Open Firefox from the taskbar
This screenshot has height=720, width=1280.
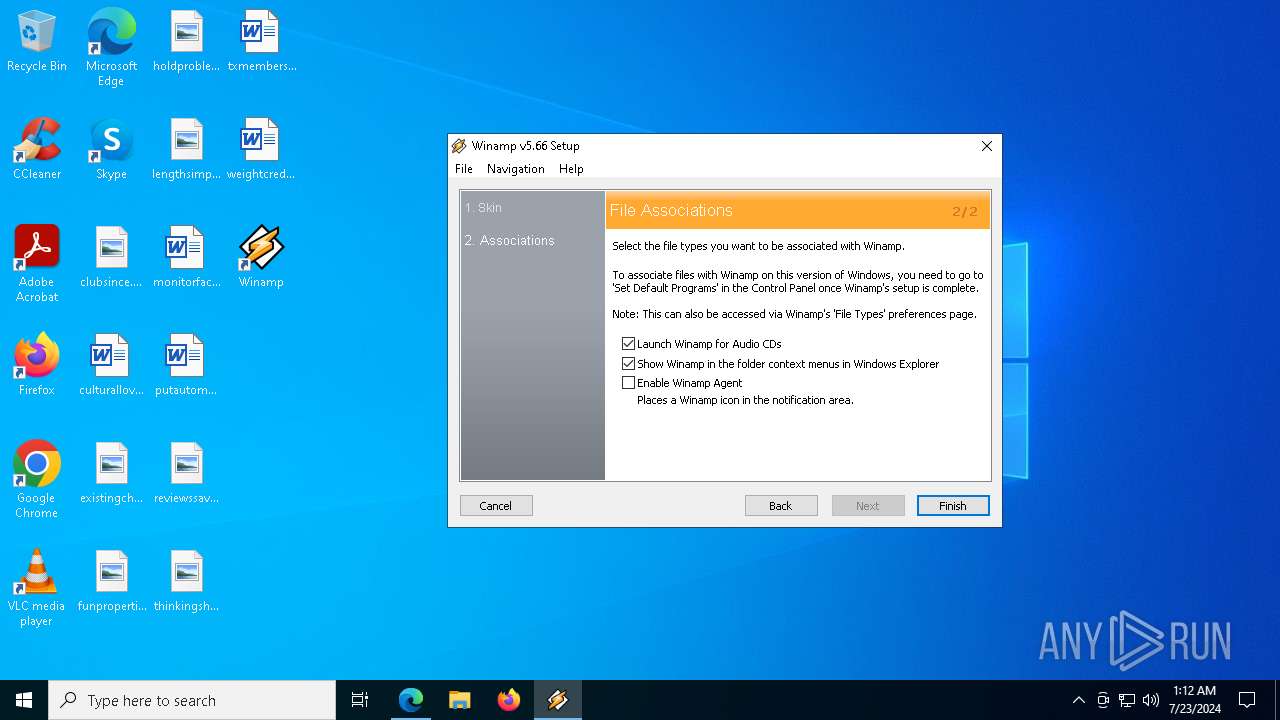click(509, 700)
